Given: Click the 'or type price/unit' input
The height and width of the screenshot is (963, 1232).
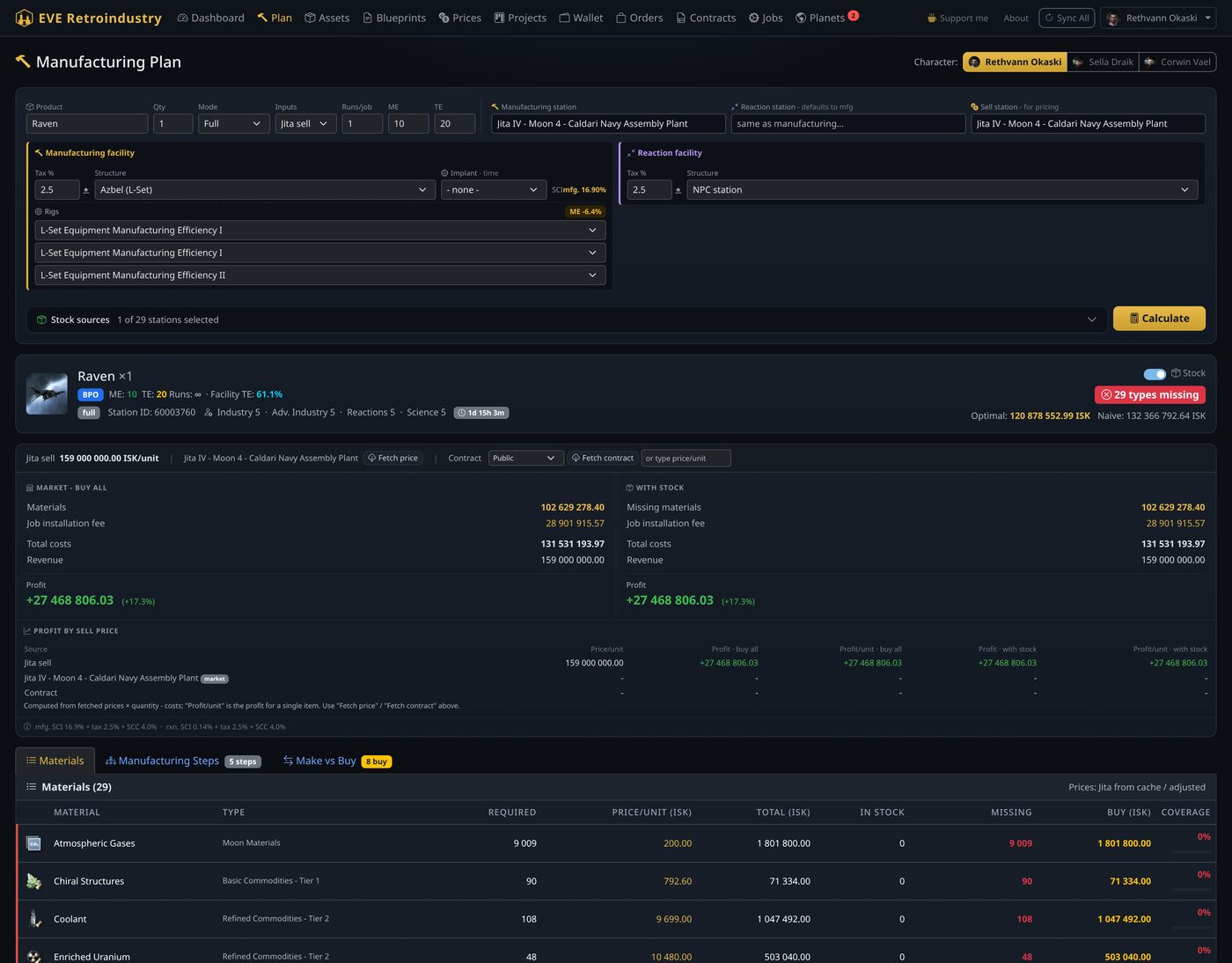Looking at the screenshot, I should 686,459.
